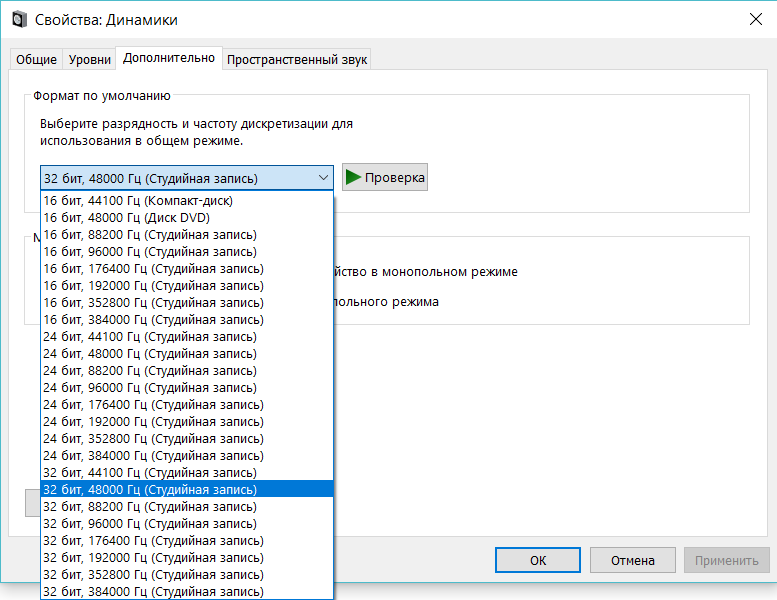Pick 32 бит, 44100 Гц option

[187, 473]
